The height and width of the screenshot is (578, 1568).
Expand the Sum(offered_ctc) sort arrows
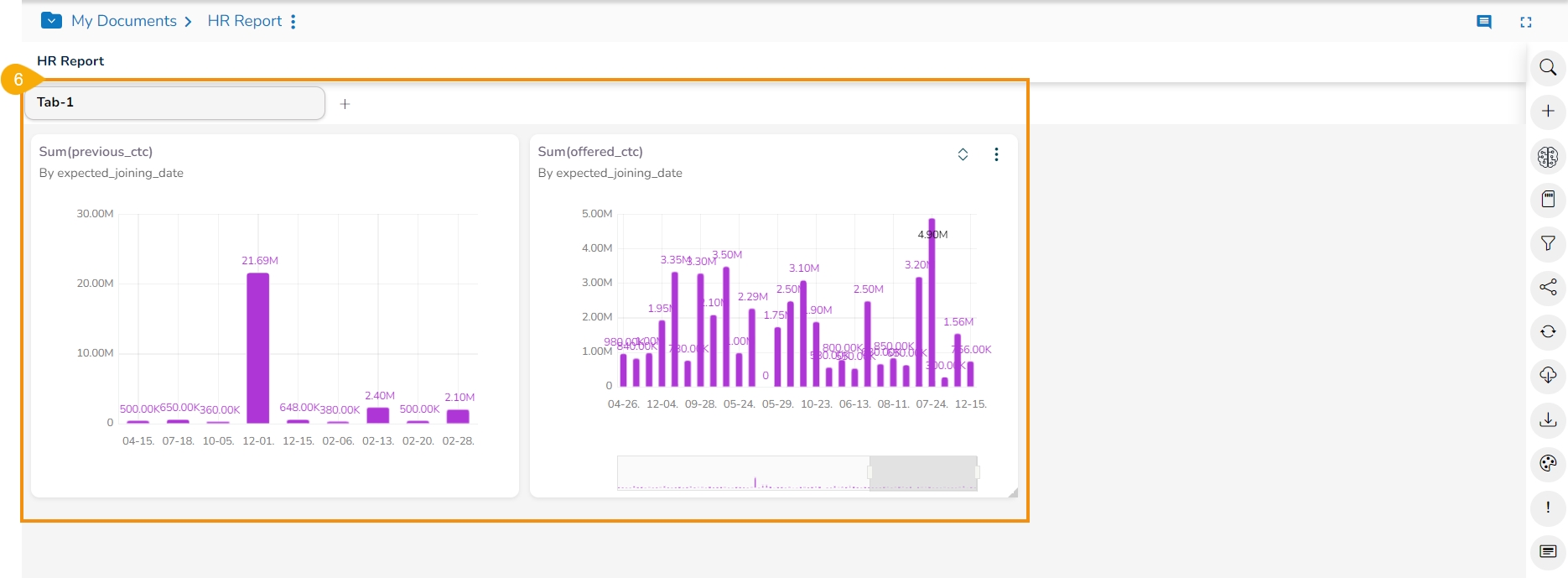point(963,154)
